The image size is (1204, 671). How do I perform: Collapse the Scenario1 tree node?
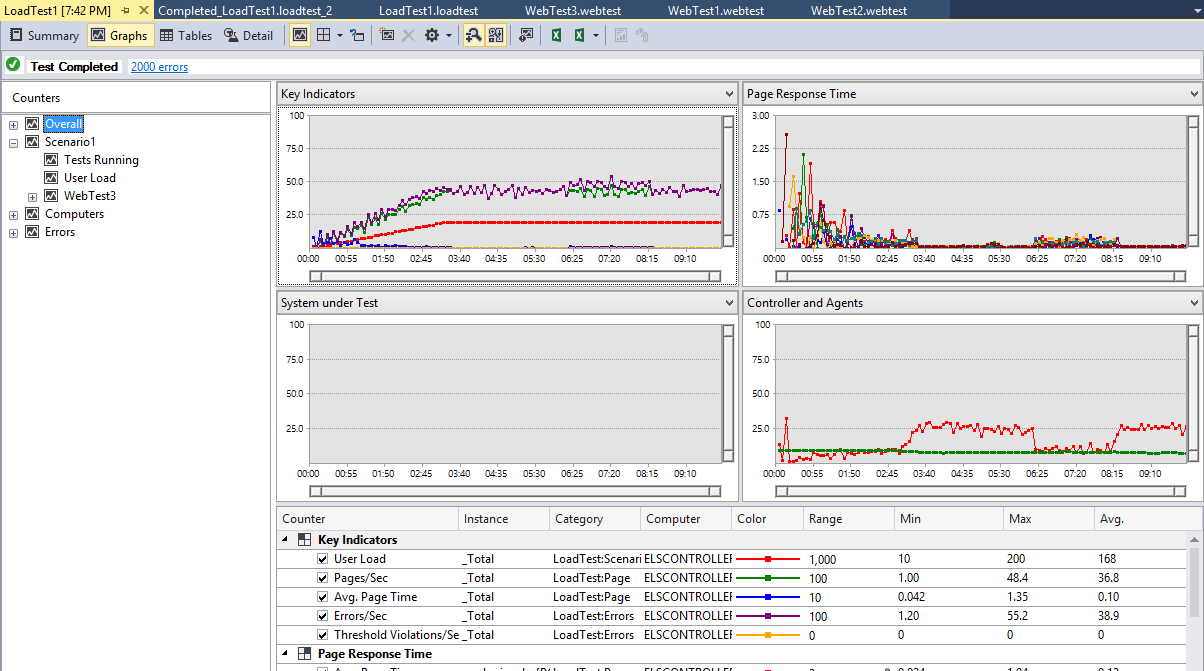14,142
